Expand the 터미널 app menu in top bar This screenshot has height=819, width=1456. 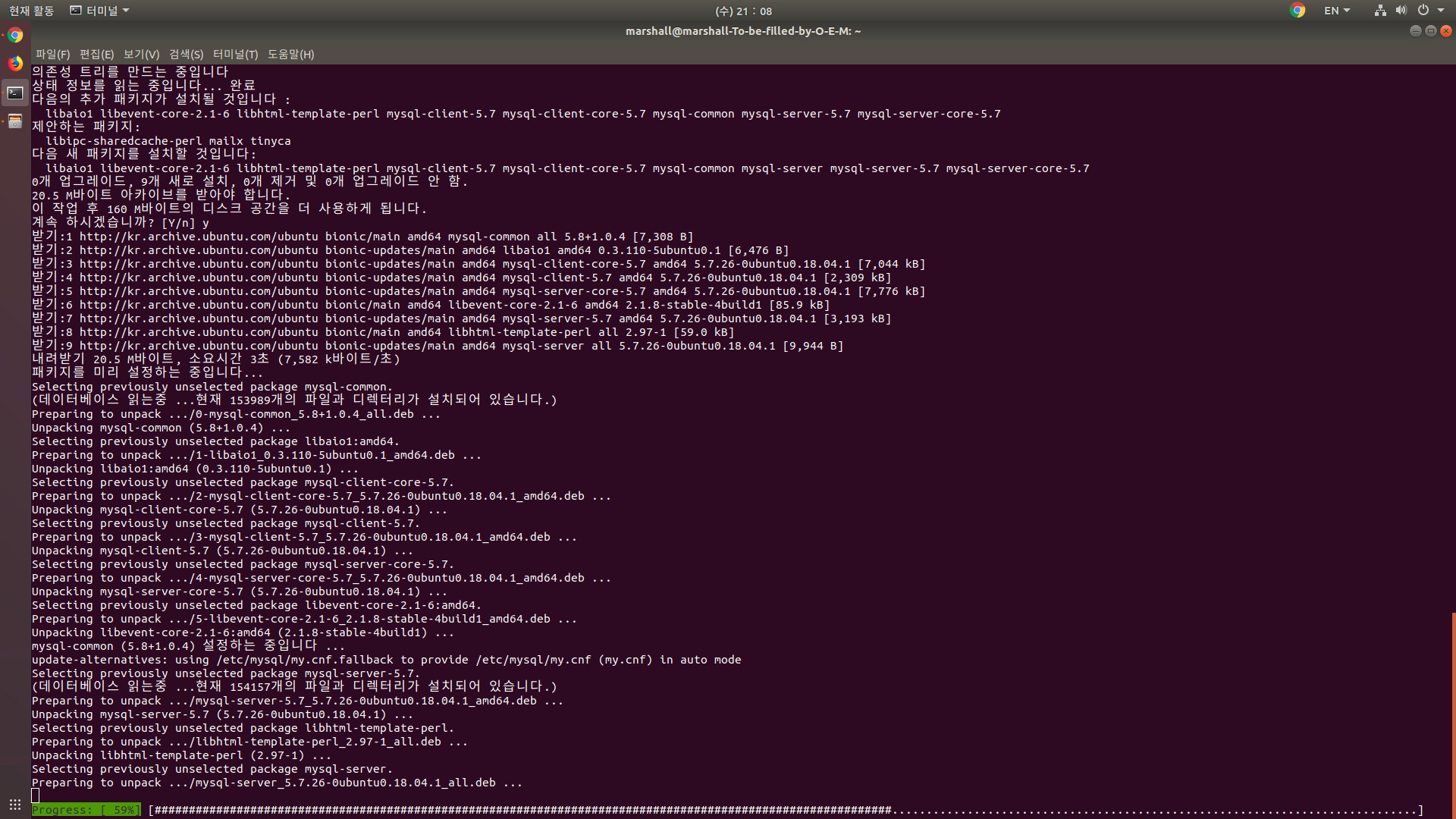tap(99, 11)
